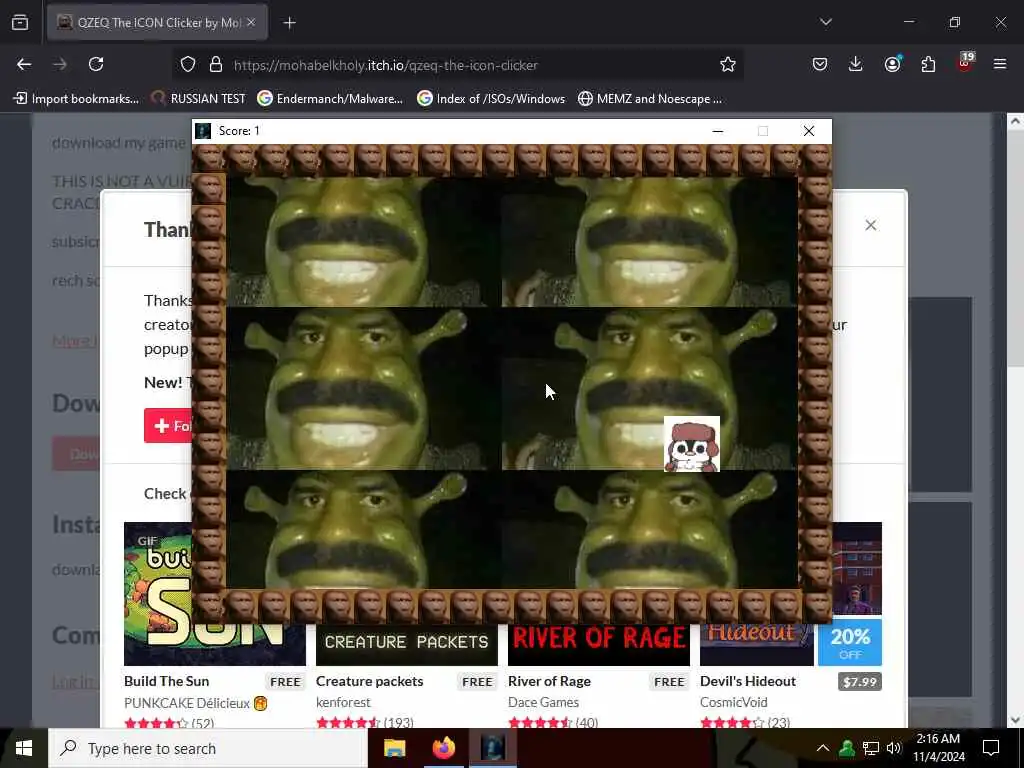
Task: Open the Firefox View icon at top left
Action: (20, 23)
